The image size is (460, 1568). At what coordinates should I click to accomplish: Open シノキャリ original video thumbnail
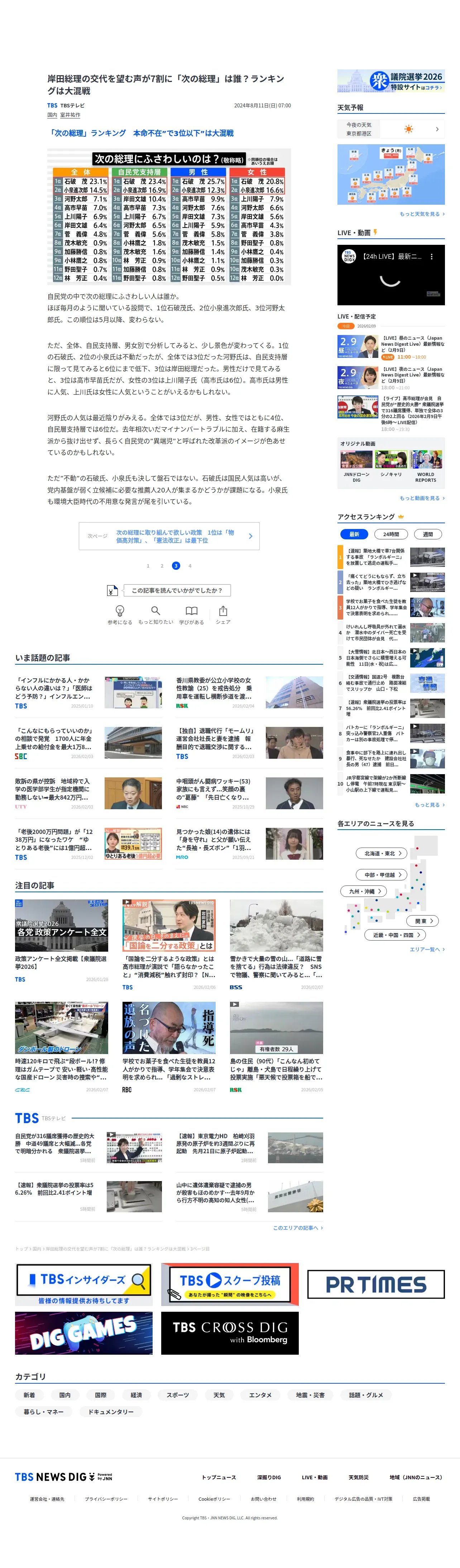391,460
